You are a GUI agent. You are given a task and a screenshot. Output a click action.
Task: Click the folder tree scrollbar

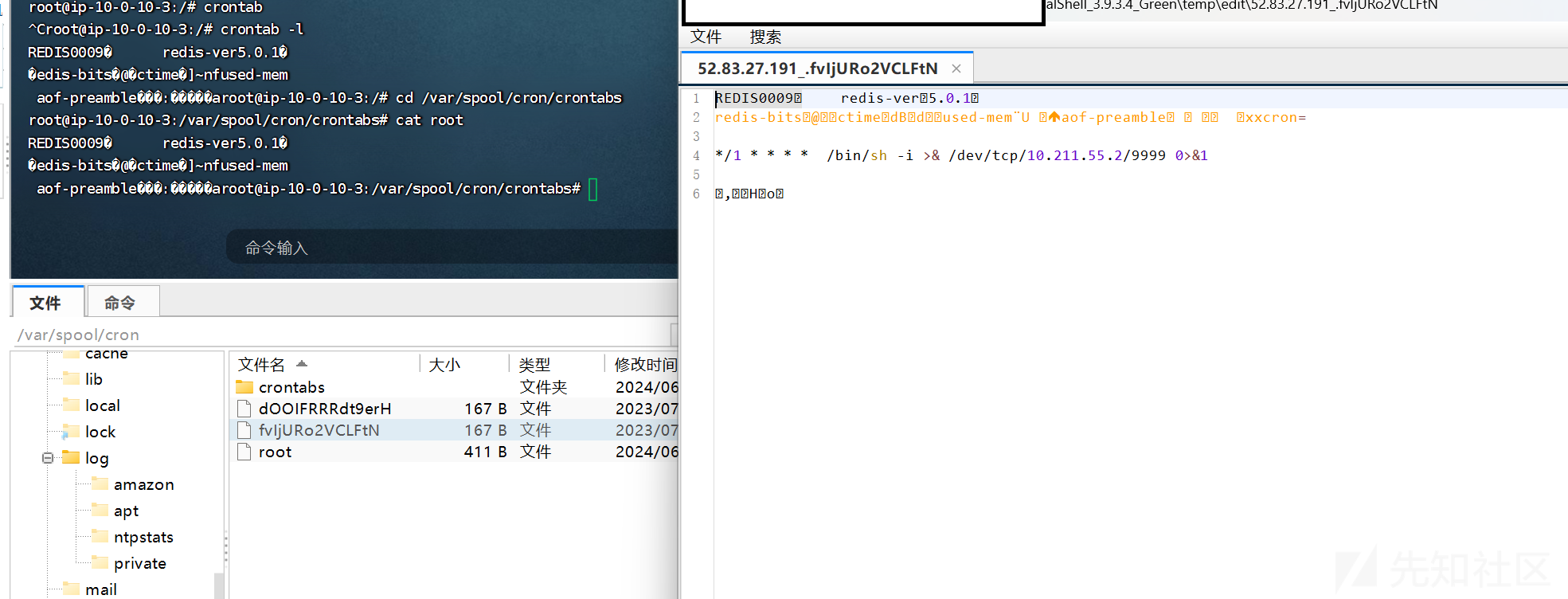pos(219,585)
